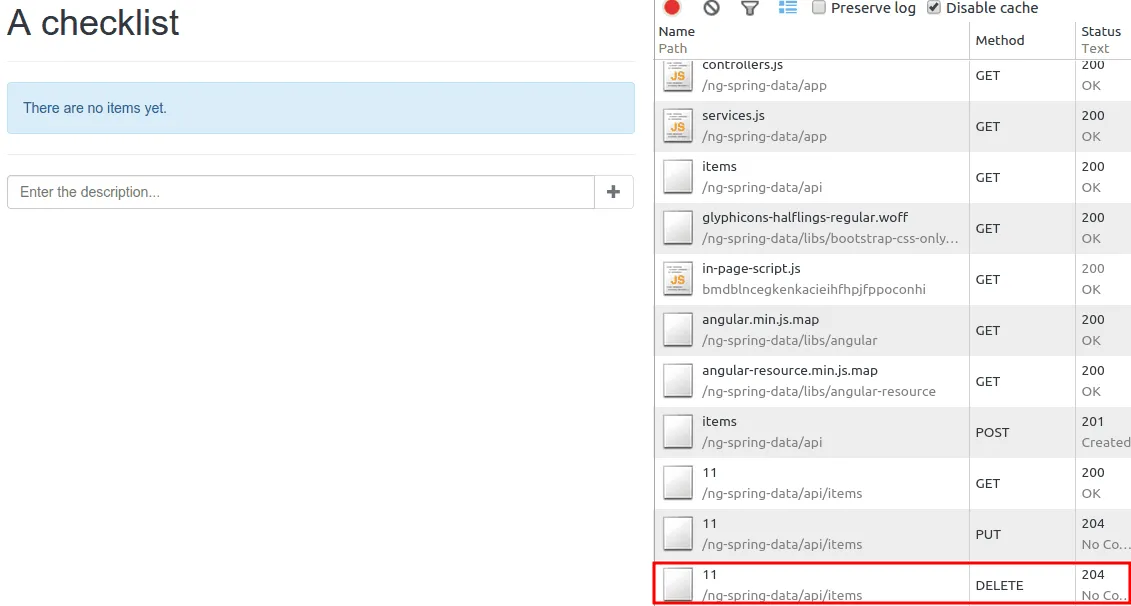Sort requests by the Status column header

pos(1100,32)
